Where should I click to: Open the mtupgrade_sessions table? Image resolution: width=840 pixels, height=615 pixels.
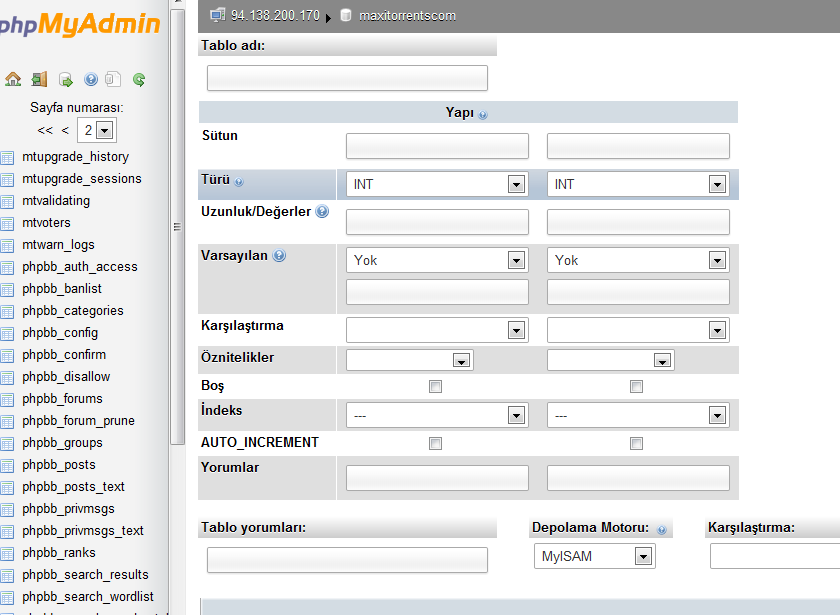(x=82, y=179)
